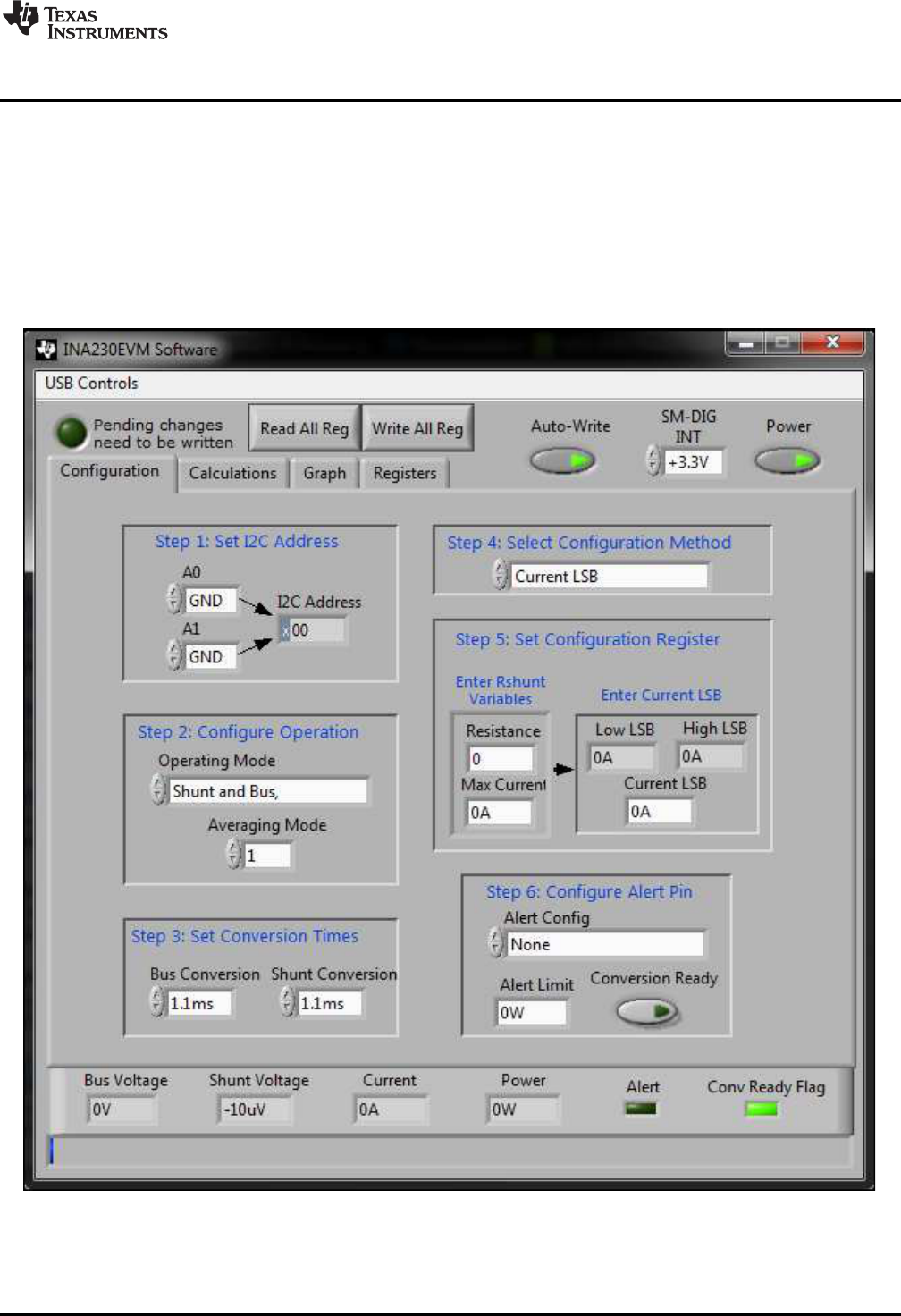901x1316 pixels.
Task: Toggle the Auto-Write switch
Action: 563,461
